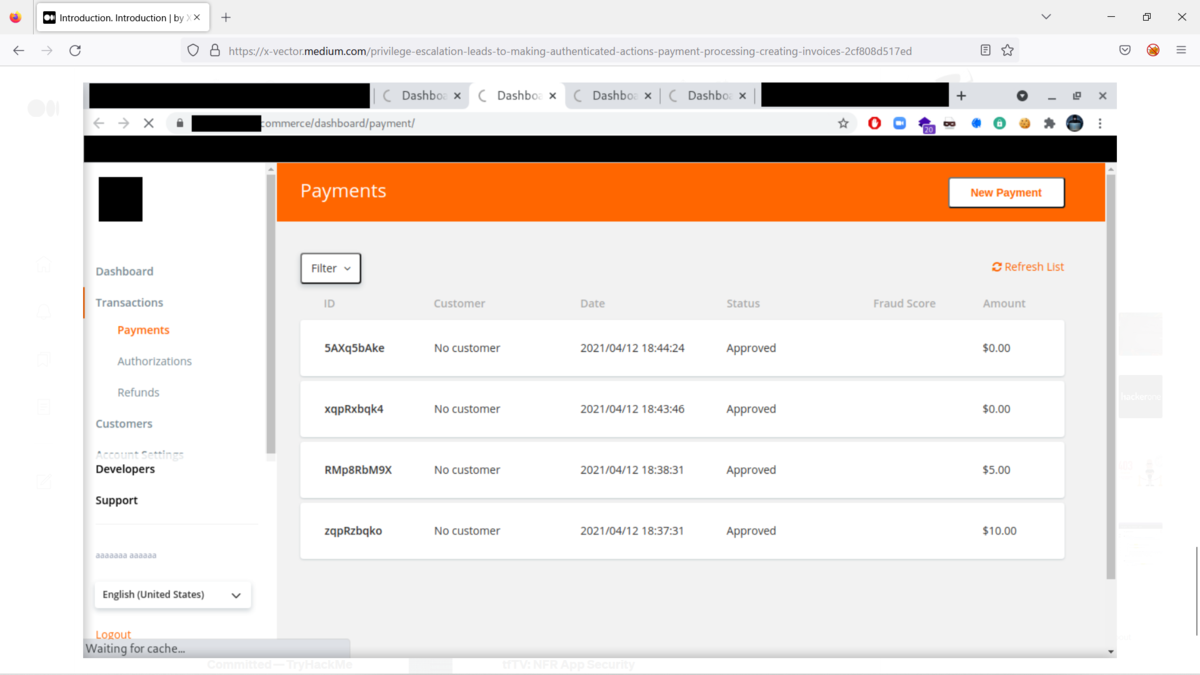1200x675 pixels.
Task: Open payment 5AXq5bAke row
Action: [682, 348]
